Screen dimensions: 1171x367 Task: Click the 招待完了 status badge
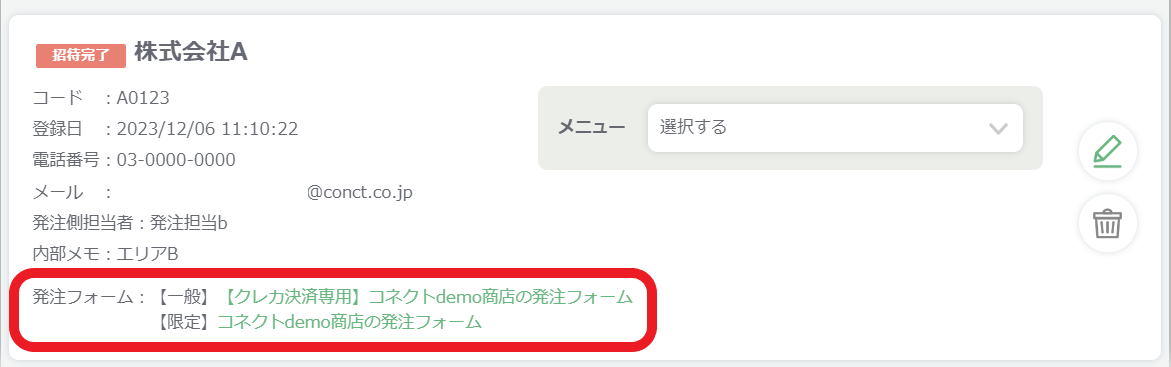(81, 55)
